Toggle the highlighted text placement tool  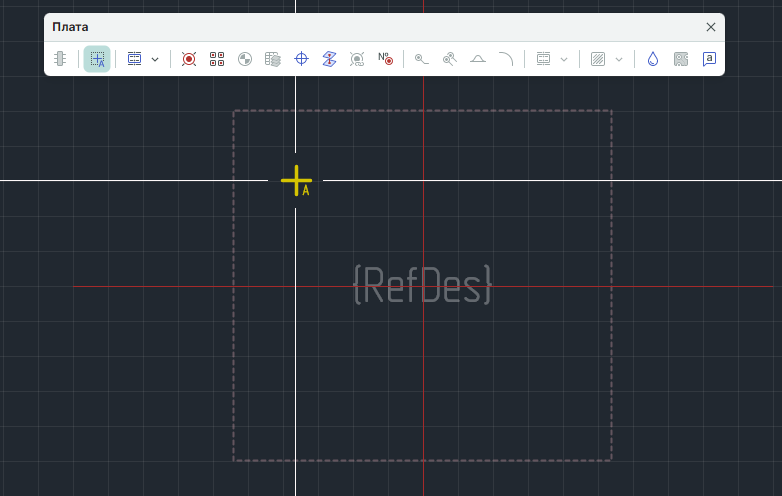click(97, 59)
